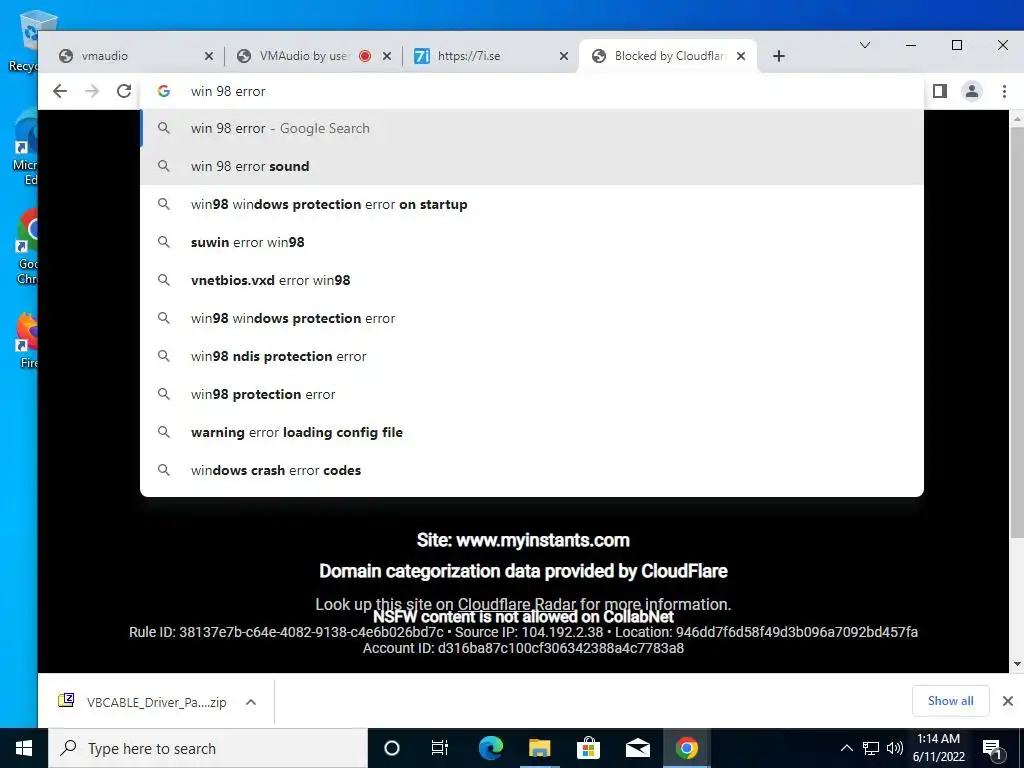1024x768 pixels.
Task: Pick the windows crash error codes suggestion
Action: pos(532,470)
